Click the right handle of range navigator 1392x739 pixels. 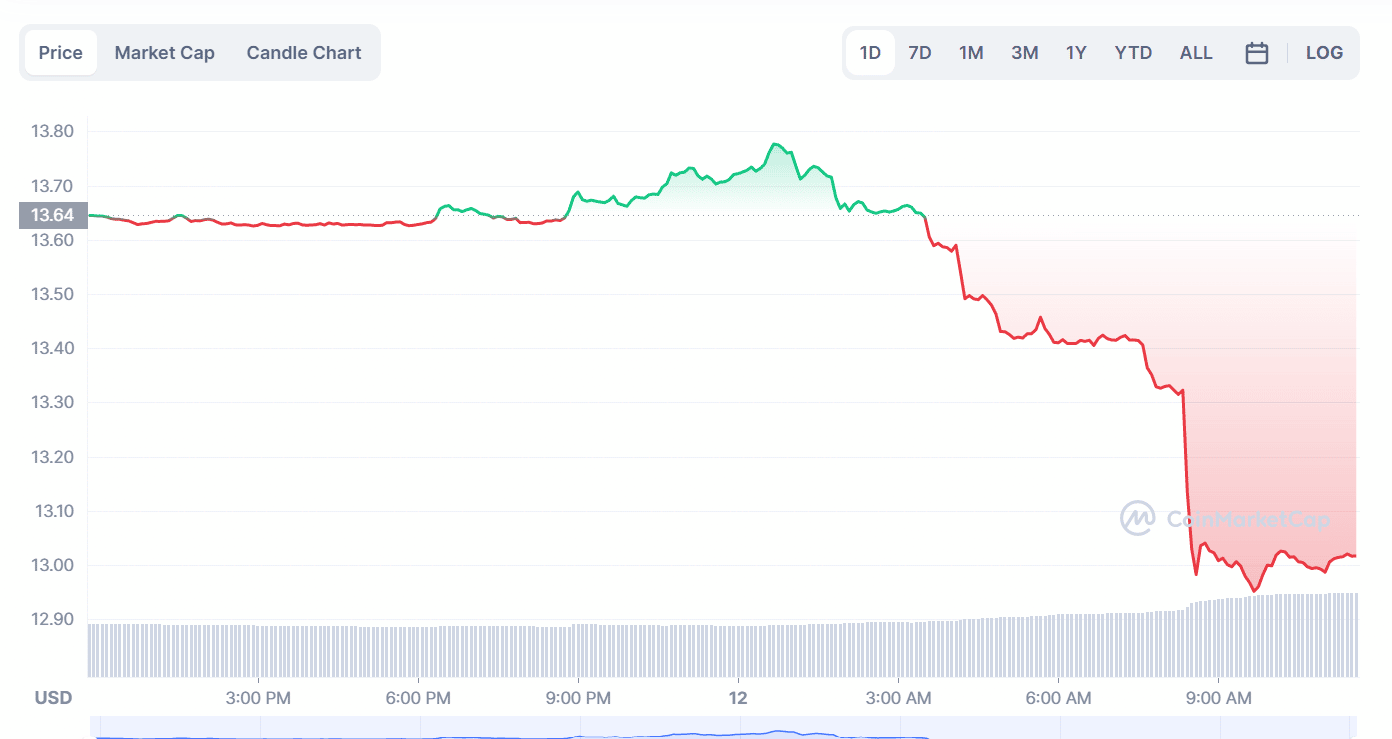click(x=1352, y=728)
